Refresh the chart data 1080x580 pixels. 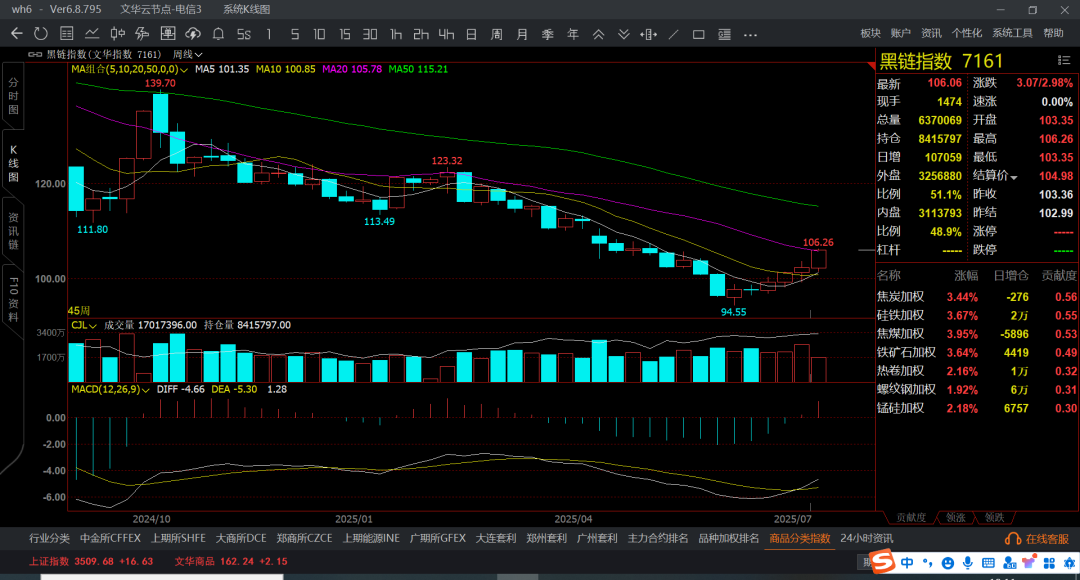click(x=41, y=34)
